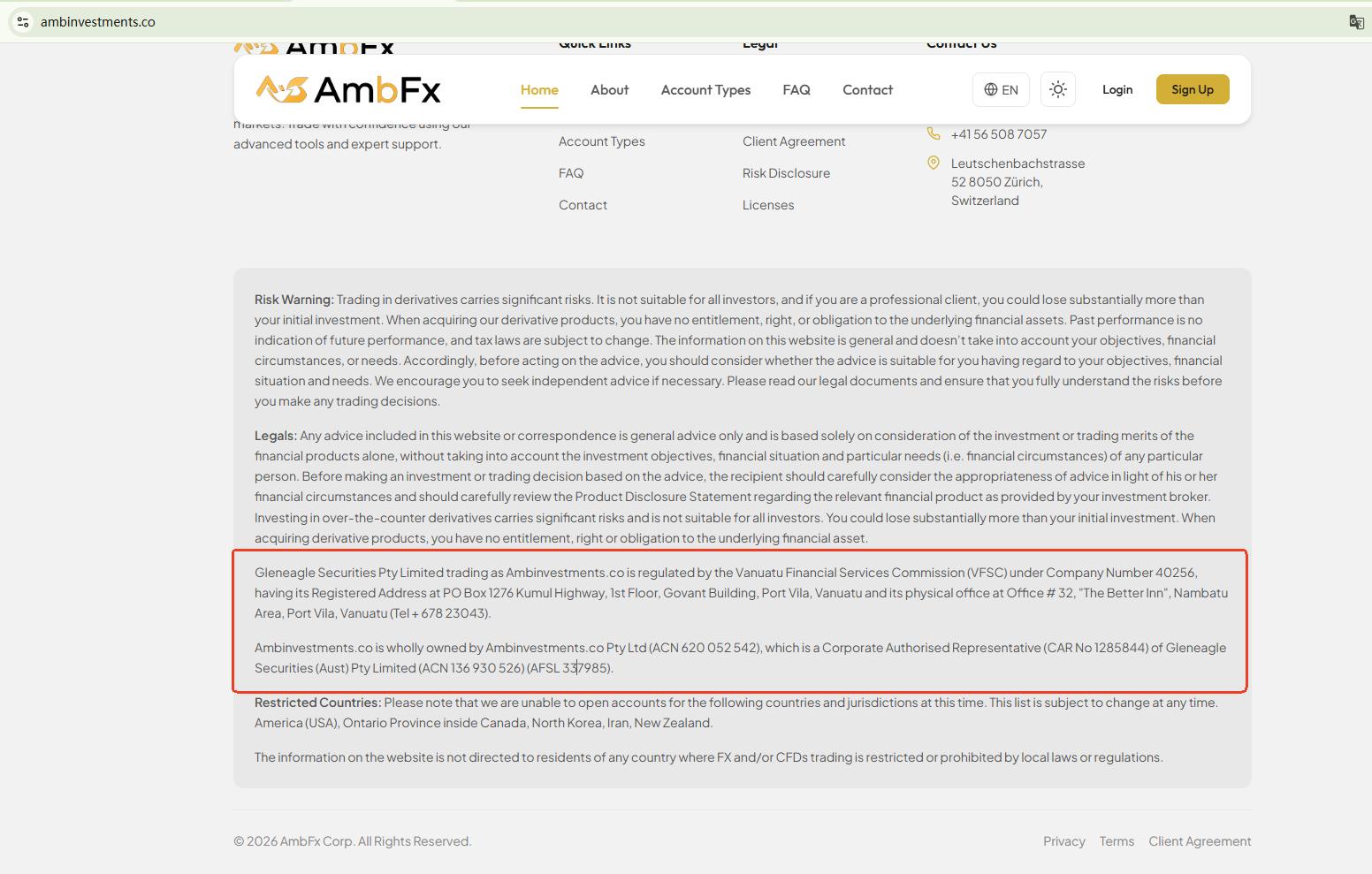Screen dimensions: 1372x874
Task: Click the location pin icon beside Leutschenbachstrasse
Action: [934, 163]
